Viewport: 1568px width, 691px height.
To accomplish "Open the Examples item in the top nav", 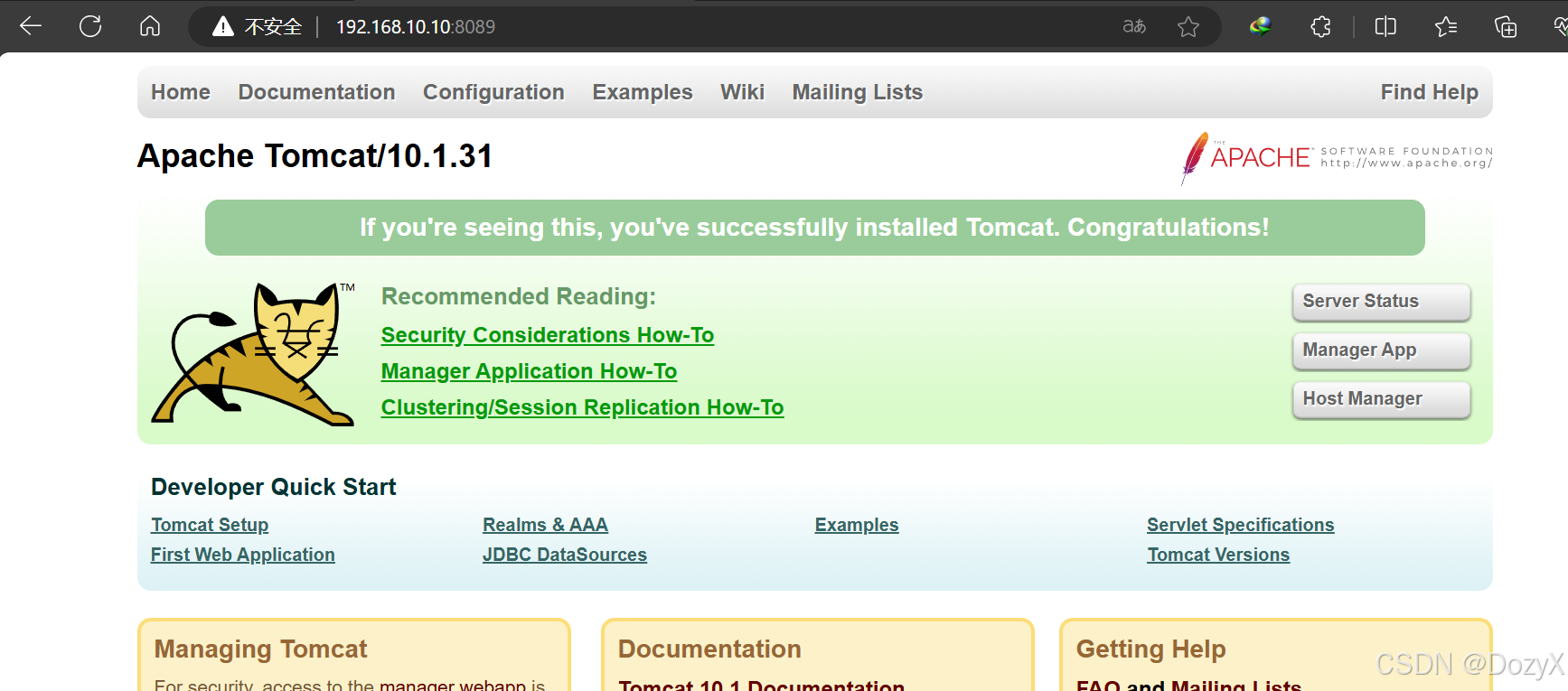I will pyautogui.click(x=643, y=92).
